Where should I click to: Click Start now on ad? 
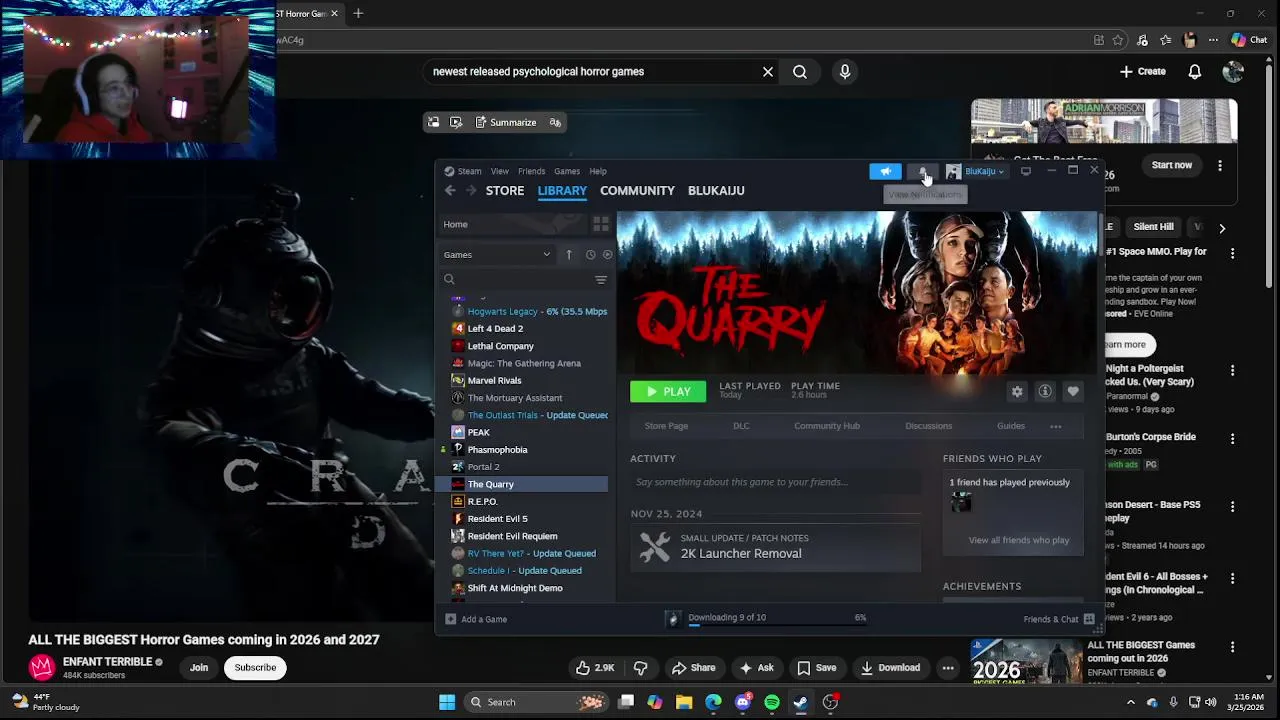click(x=1171, y=165)
